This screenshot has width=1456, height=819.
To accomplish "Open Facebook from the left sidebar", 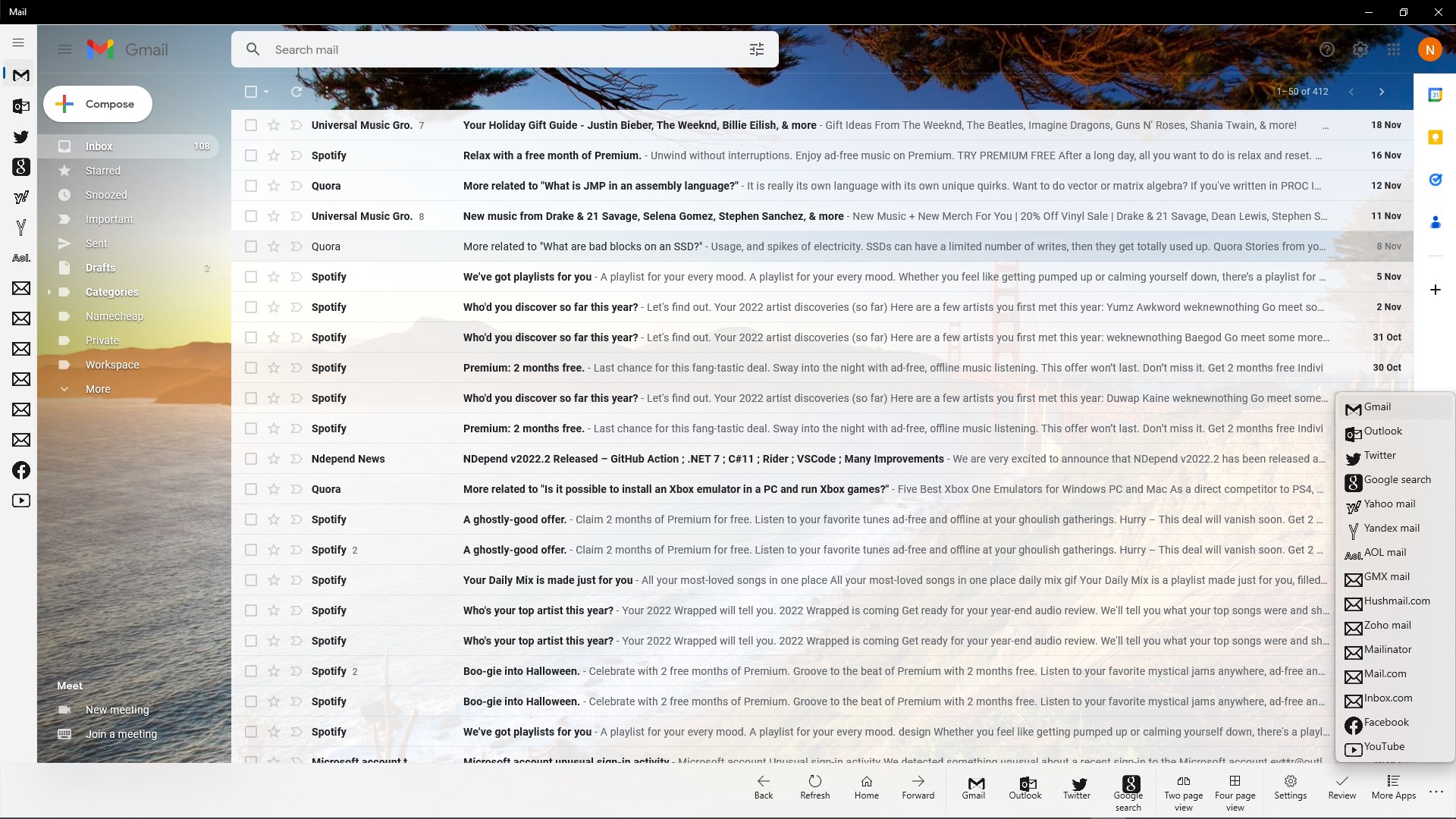I will [20, 470].
